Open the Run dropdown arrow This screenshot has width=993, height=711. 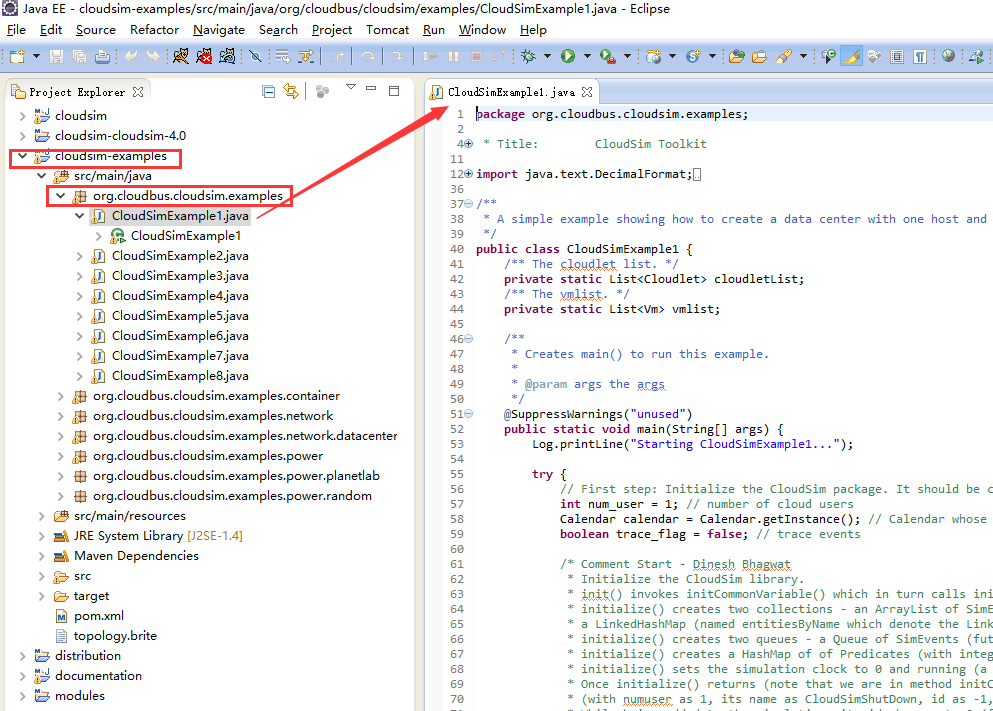pos(587,56)
